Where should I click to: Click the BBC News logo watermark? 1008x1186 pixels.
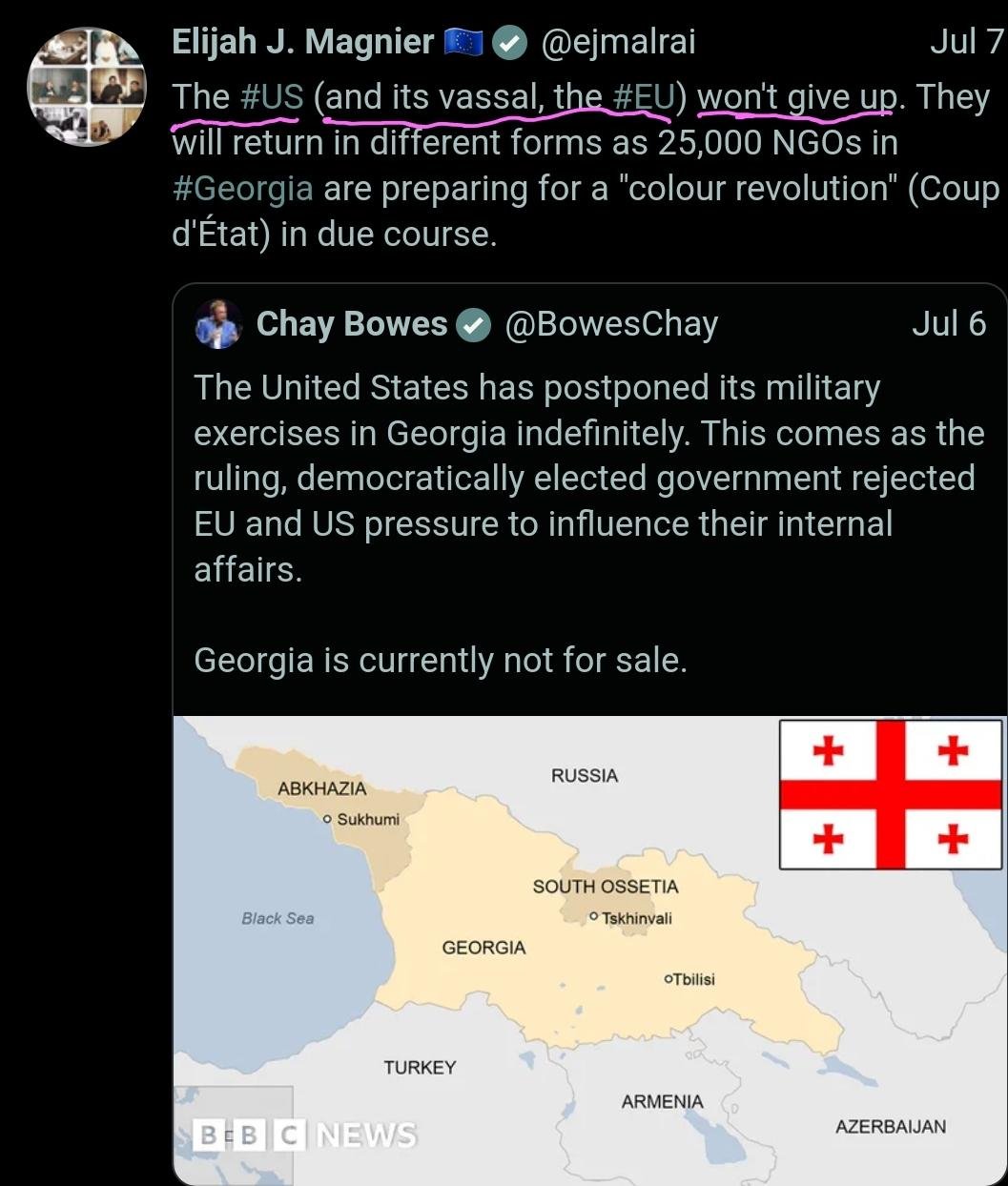[x=304, y=1135]
